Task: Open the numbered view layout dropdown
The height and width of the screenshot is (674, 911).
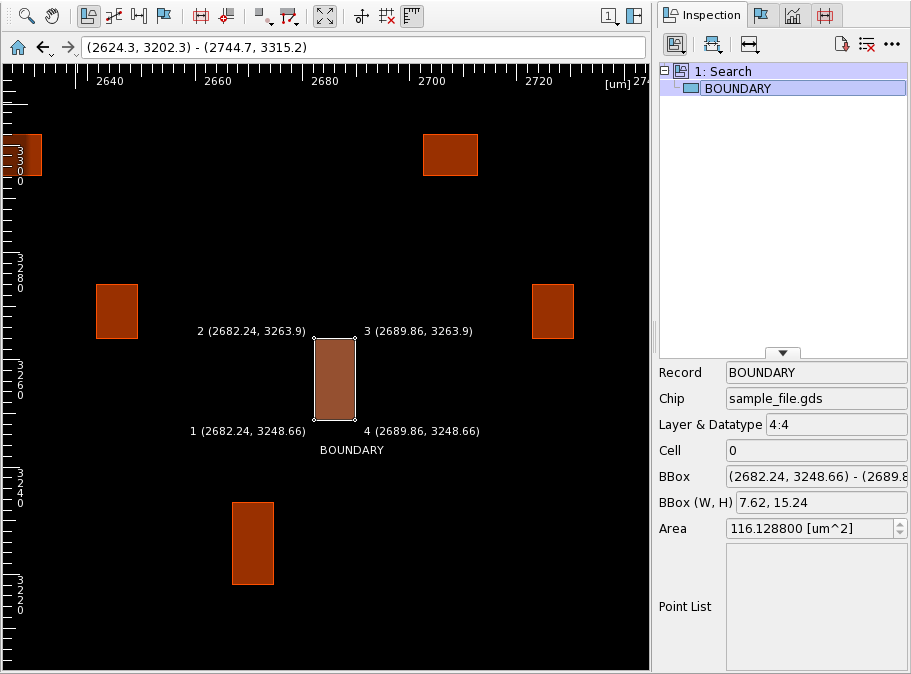Action: pos(609,16)
